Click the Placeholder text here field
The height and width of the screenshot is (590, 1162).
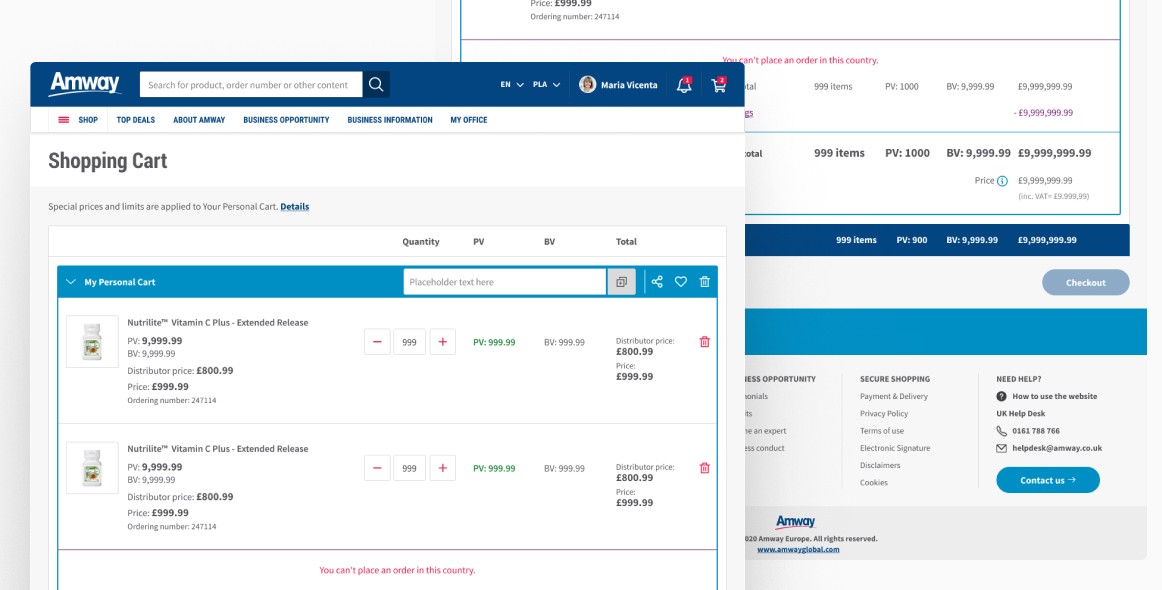click(x=505, y=282)
